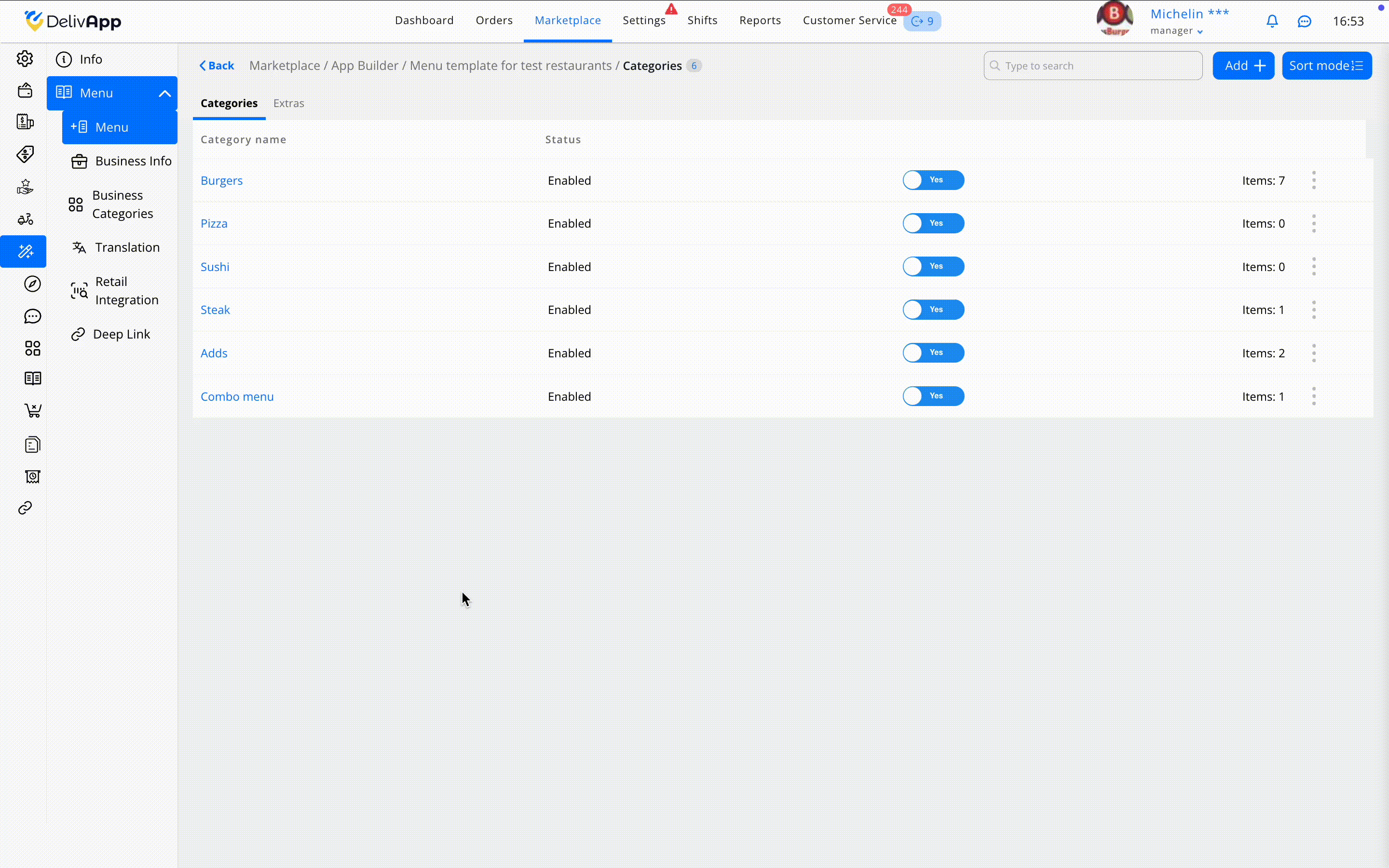Image resolution: width=1389 pixels, height=868 pixels.
Task: Disable the Sushi category toggle
Action: click(933, 266)
